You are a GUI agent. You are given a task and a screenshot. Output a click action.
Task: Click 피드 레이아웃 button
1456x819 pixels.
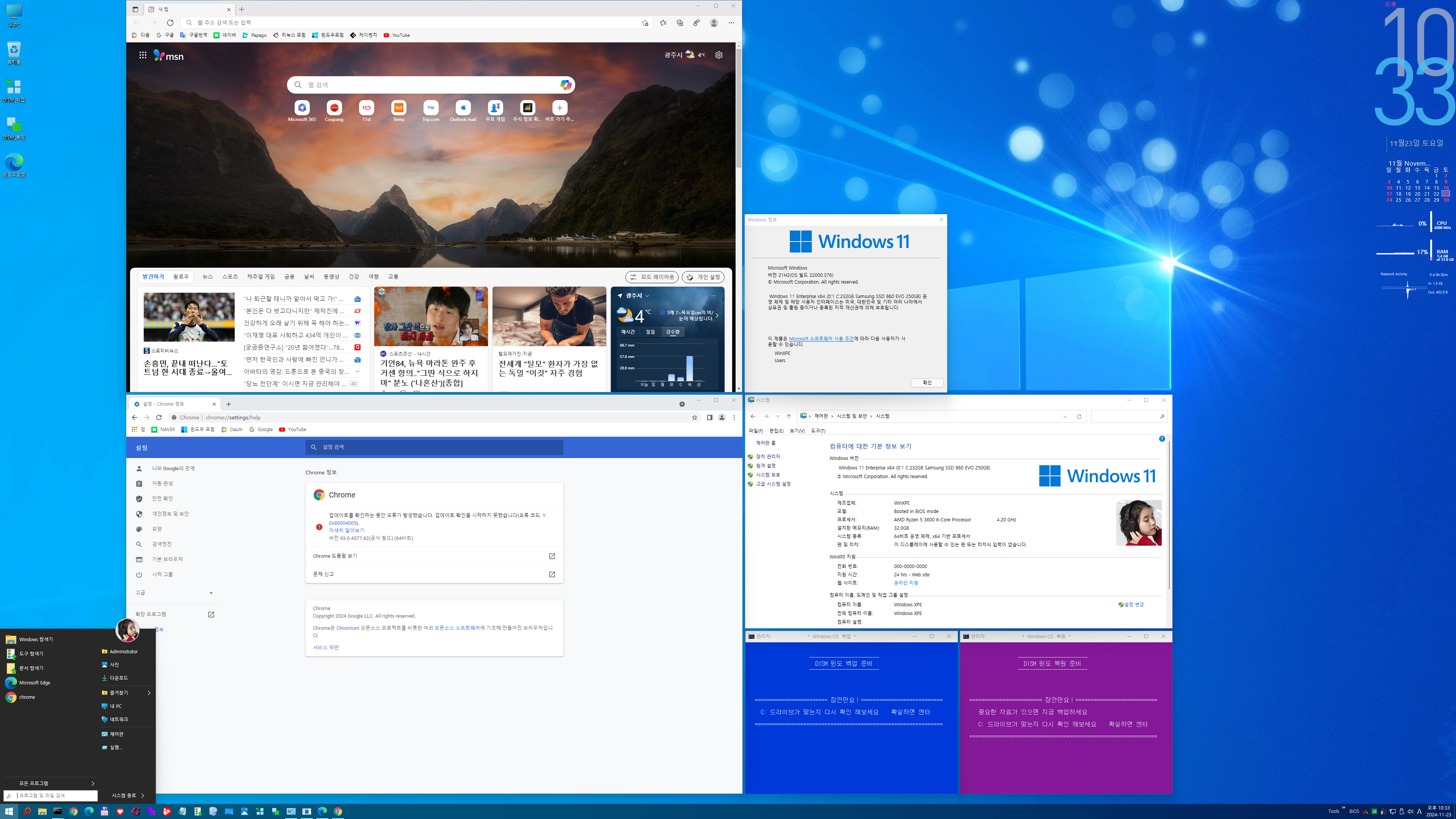coord(652,277)
